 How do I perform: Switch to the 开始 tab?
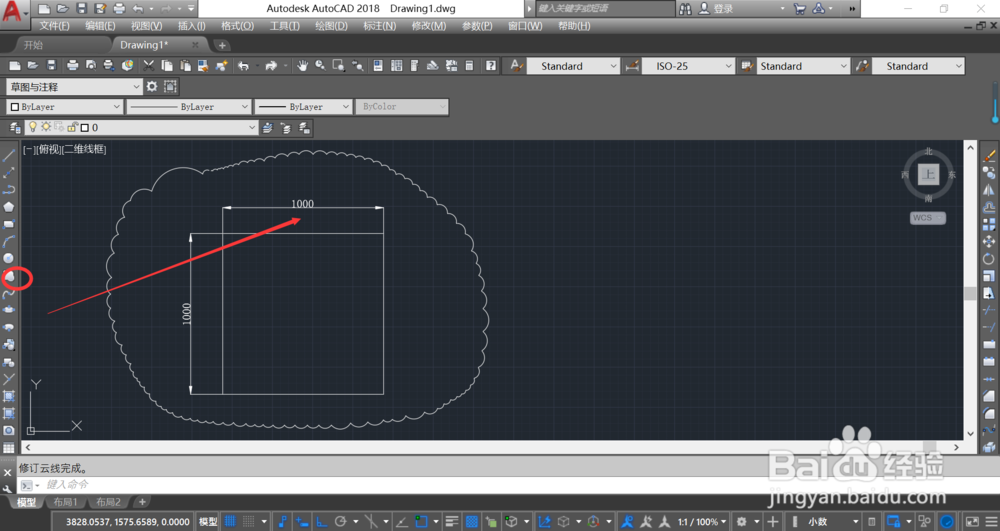coord(33,45)
